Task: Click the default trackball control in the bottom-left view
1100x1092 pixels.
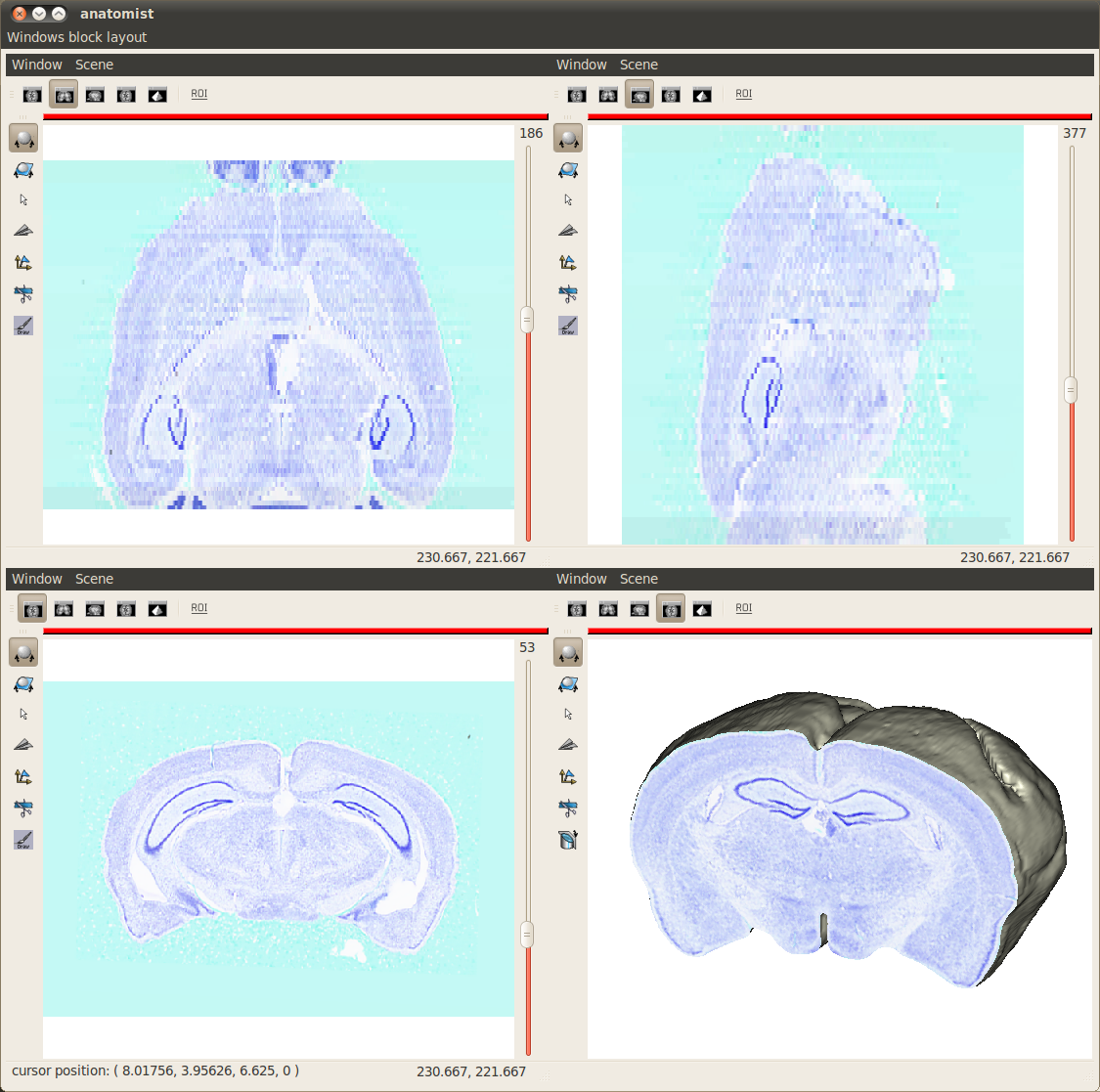Action: [23, 652]
